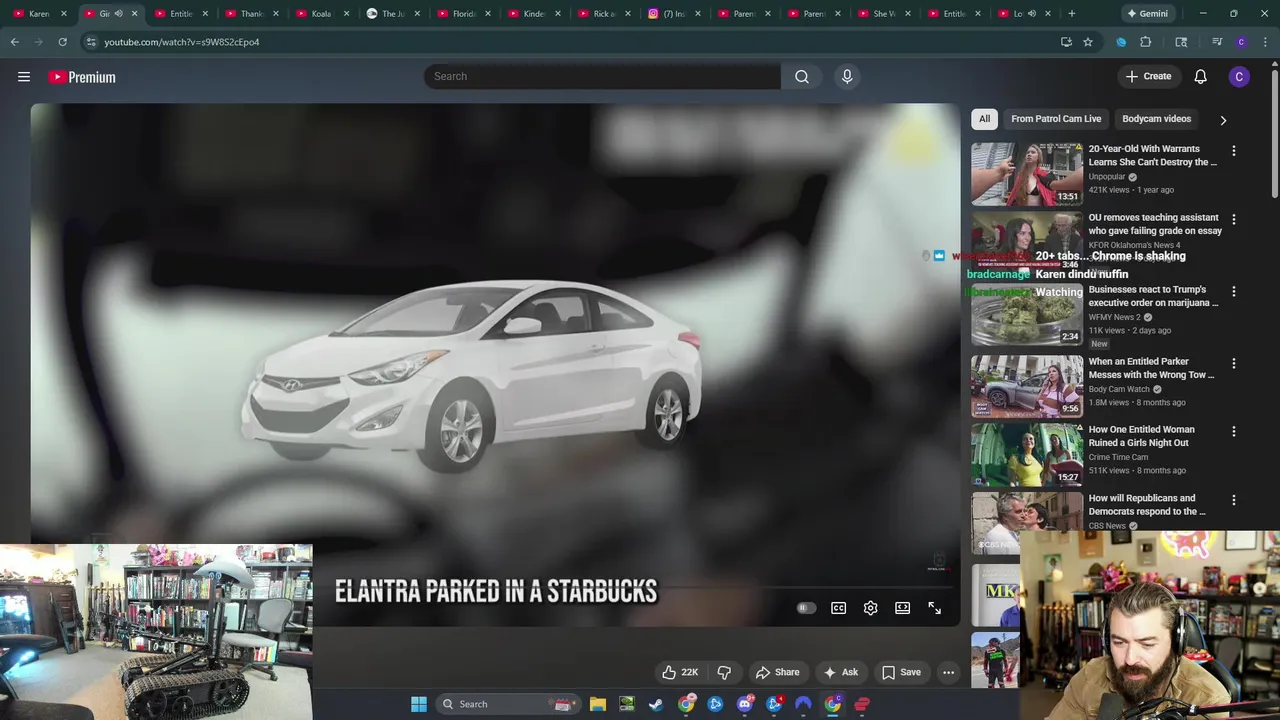Reload the page
Image resolution: width=1280 pixels, height=720 pixels.
(x=62, y=42)
